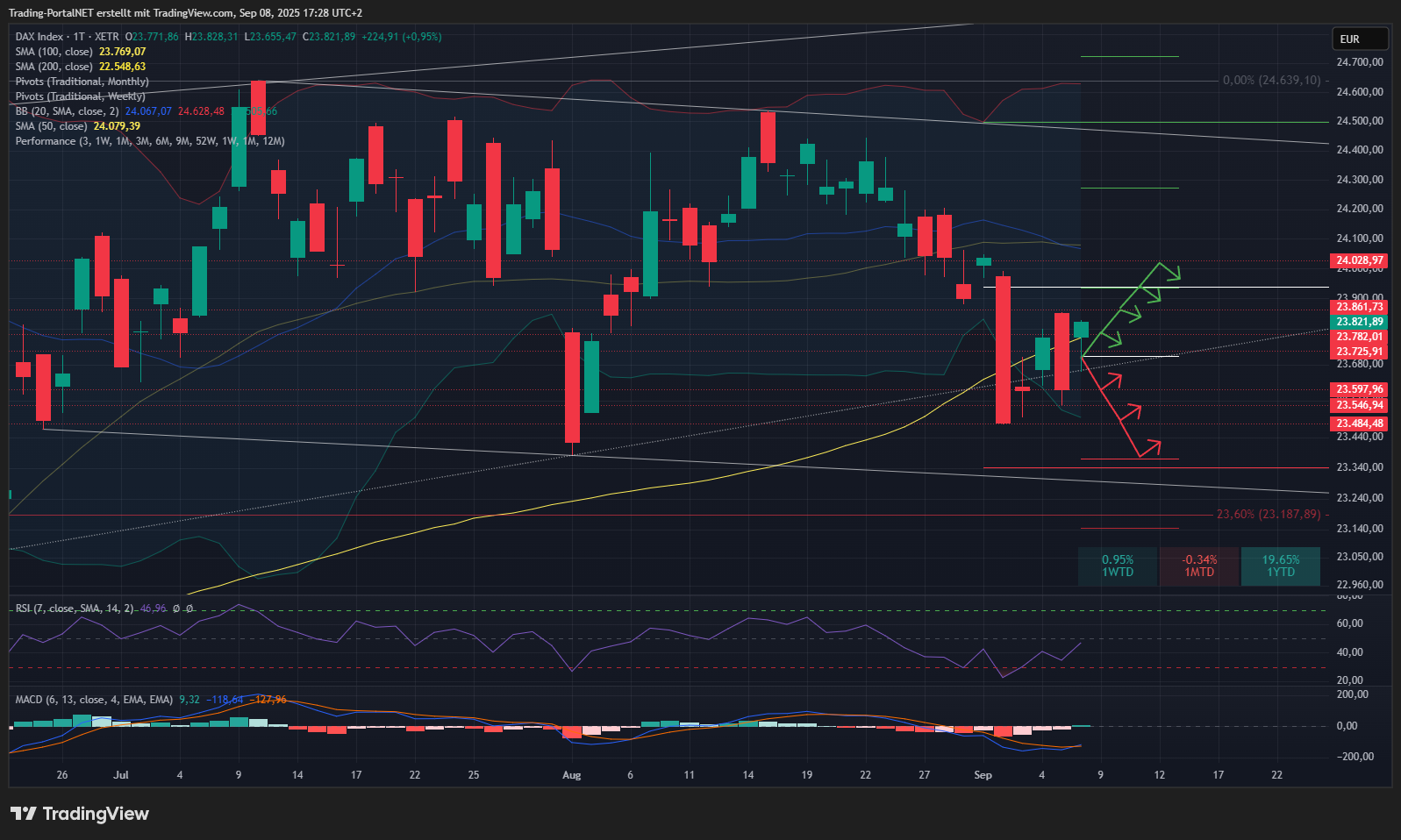Image resolution: width=1401 pixels, height=840 pixels.
Task: Click the 1MTD performance box
Action: coord(1199,566)
